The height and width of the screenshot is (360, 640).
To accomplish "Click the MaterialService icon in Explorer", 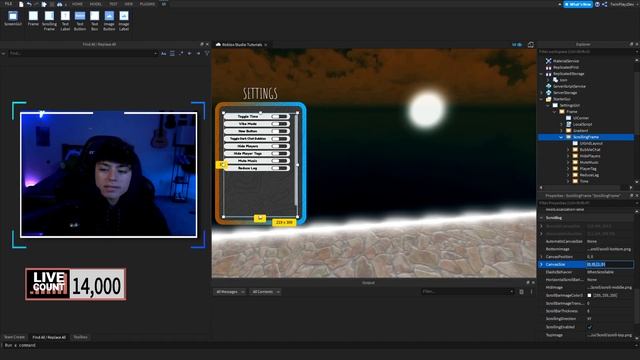I will click(549, 61).
